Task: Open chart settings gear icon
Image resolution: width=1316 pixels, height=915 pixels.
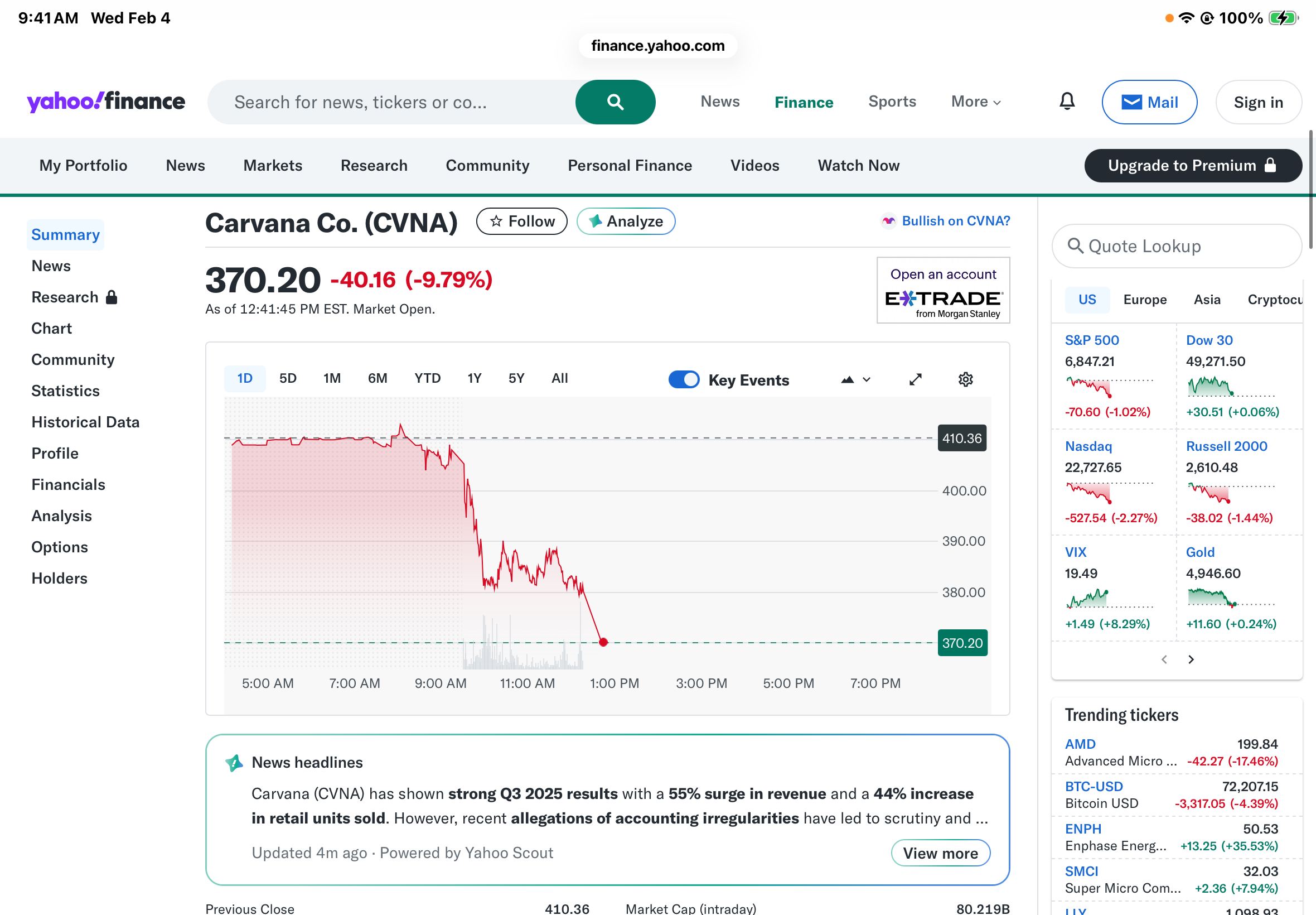Action: pos(965,379)
